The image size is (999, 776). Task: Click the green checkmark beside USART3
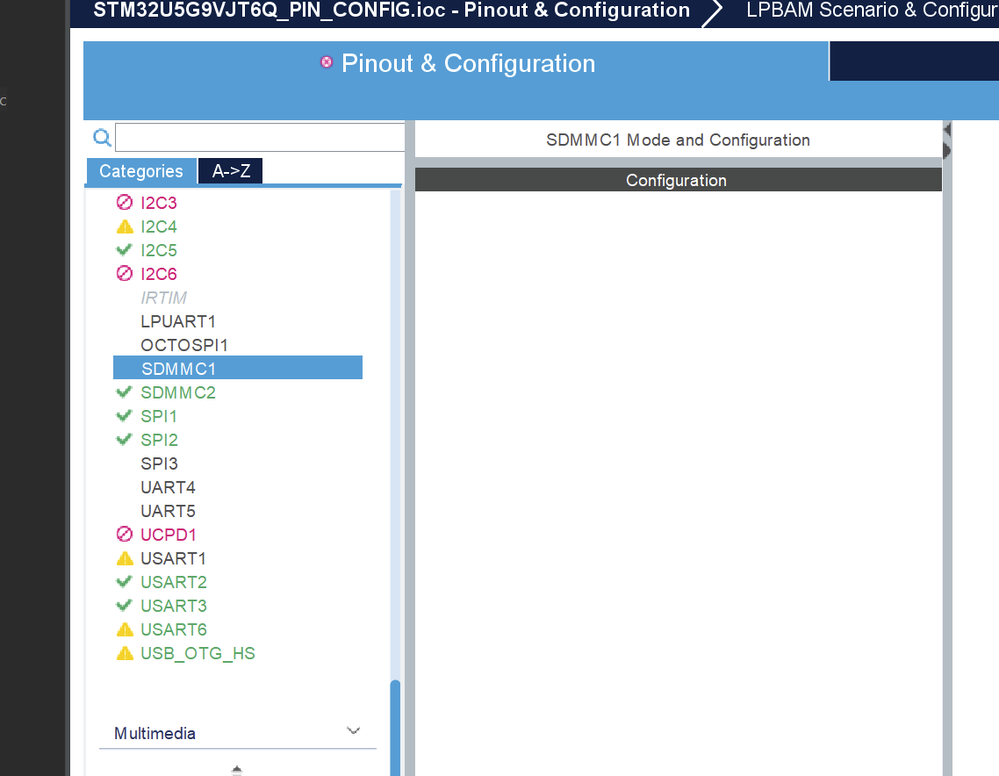(x=124, y=605)
